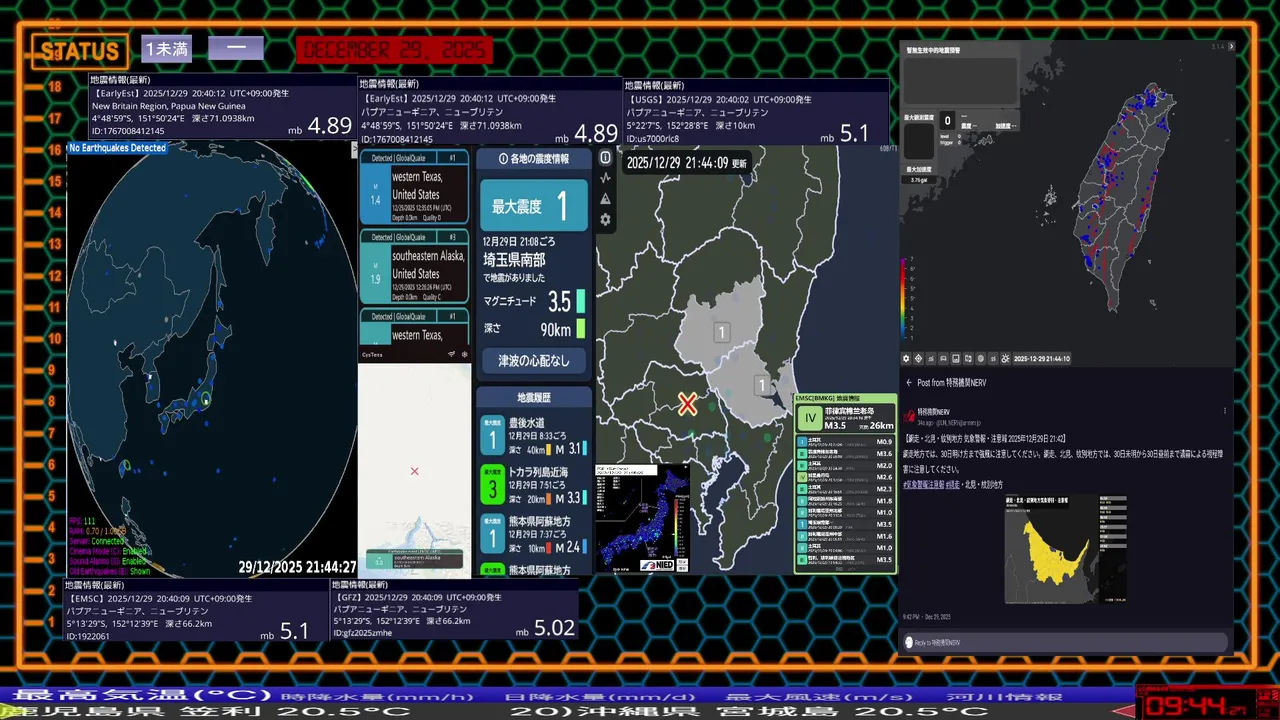The width and height of the screenshot is (1280, 720).
Task: Click the warning triangle icon beside Japan map
Action: pyautogui.click(x=605, y=199)
